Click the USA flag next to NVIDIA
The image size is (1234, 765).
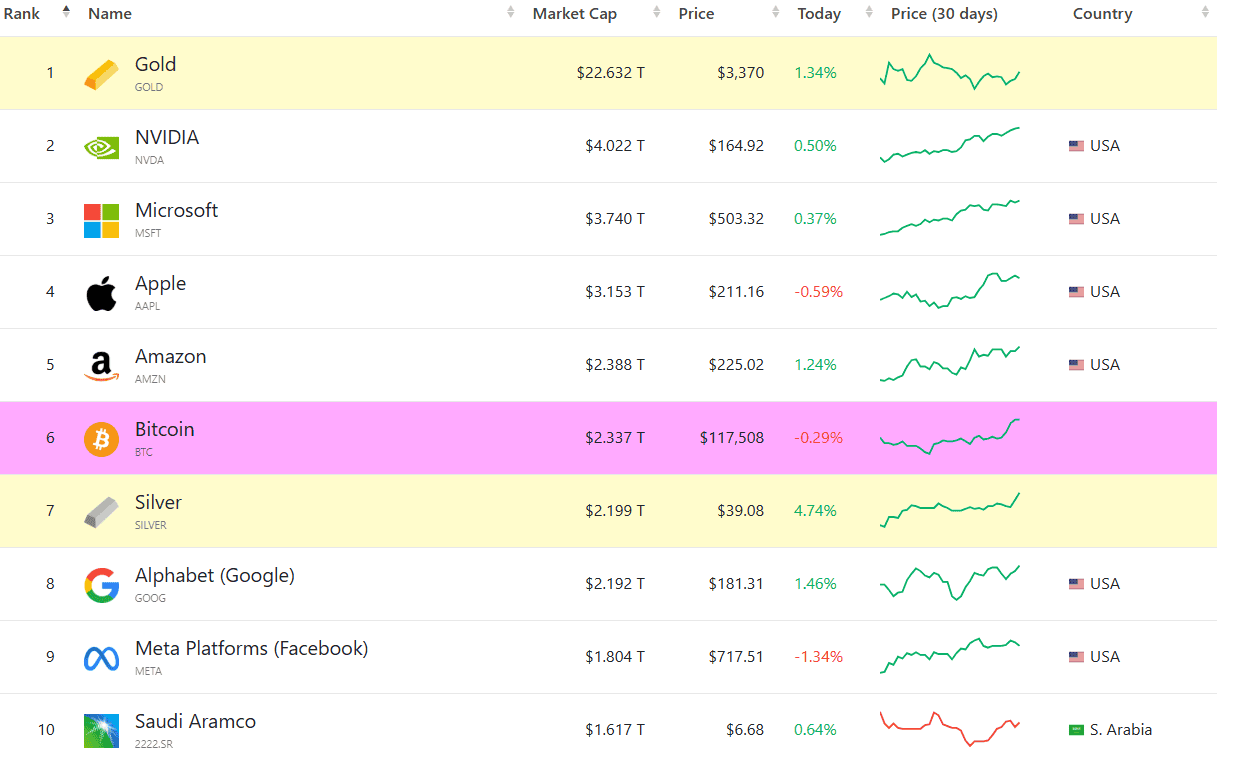coord(1076,145)
